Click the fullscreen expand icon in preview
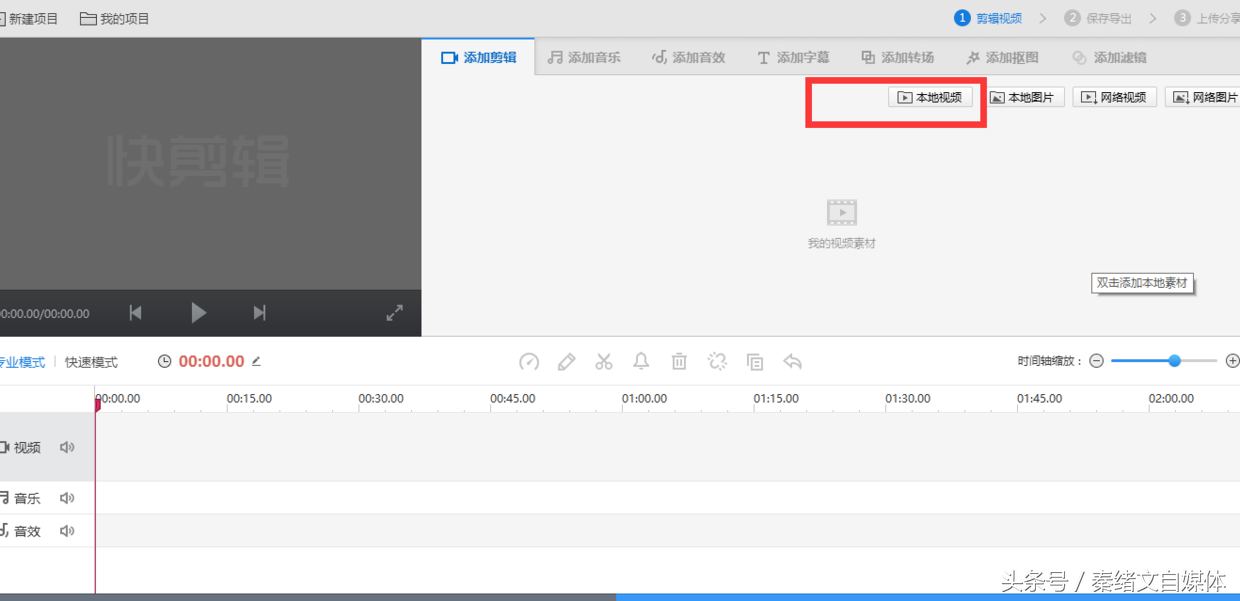This screenshot has height=601, width=1240. (394, 312)
